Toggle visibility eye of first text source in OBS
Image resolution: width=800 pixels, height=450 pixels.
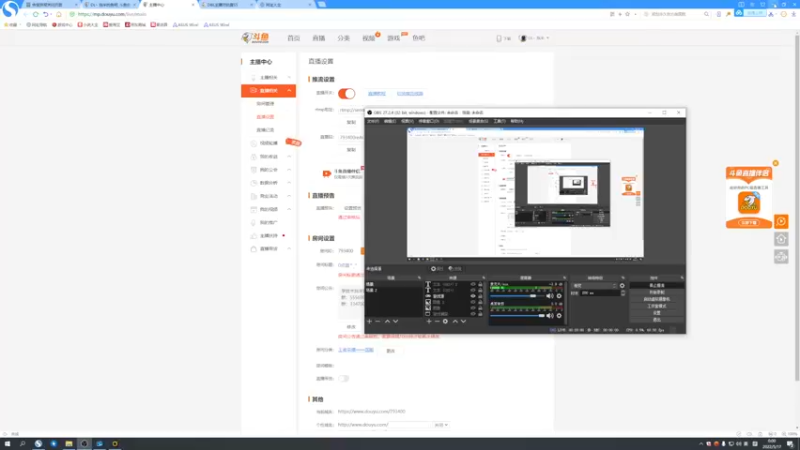(473, 284)
